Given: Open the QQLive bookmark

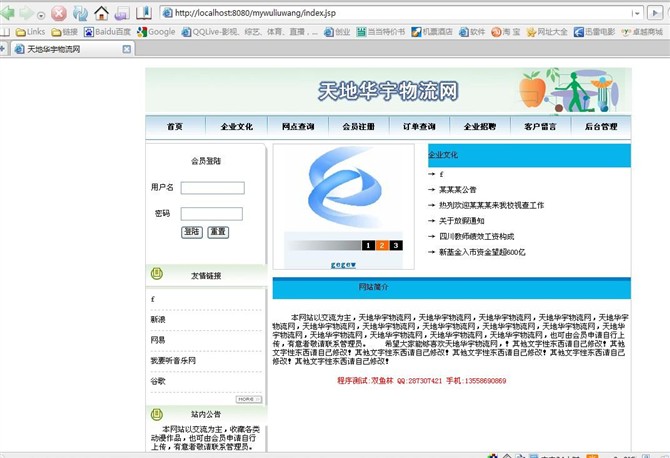Looking at the screenshot, I should pos(250,32).
